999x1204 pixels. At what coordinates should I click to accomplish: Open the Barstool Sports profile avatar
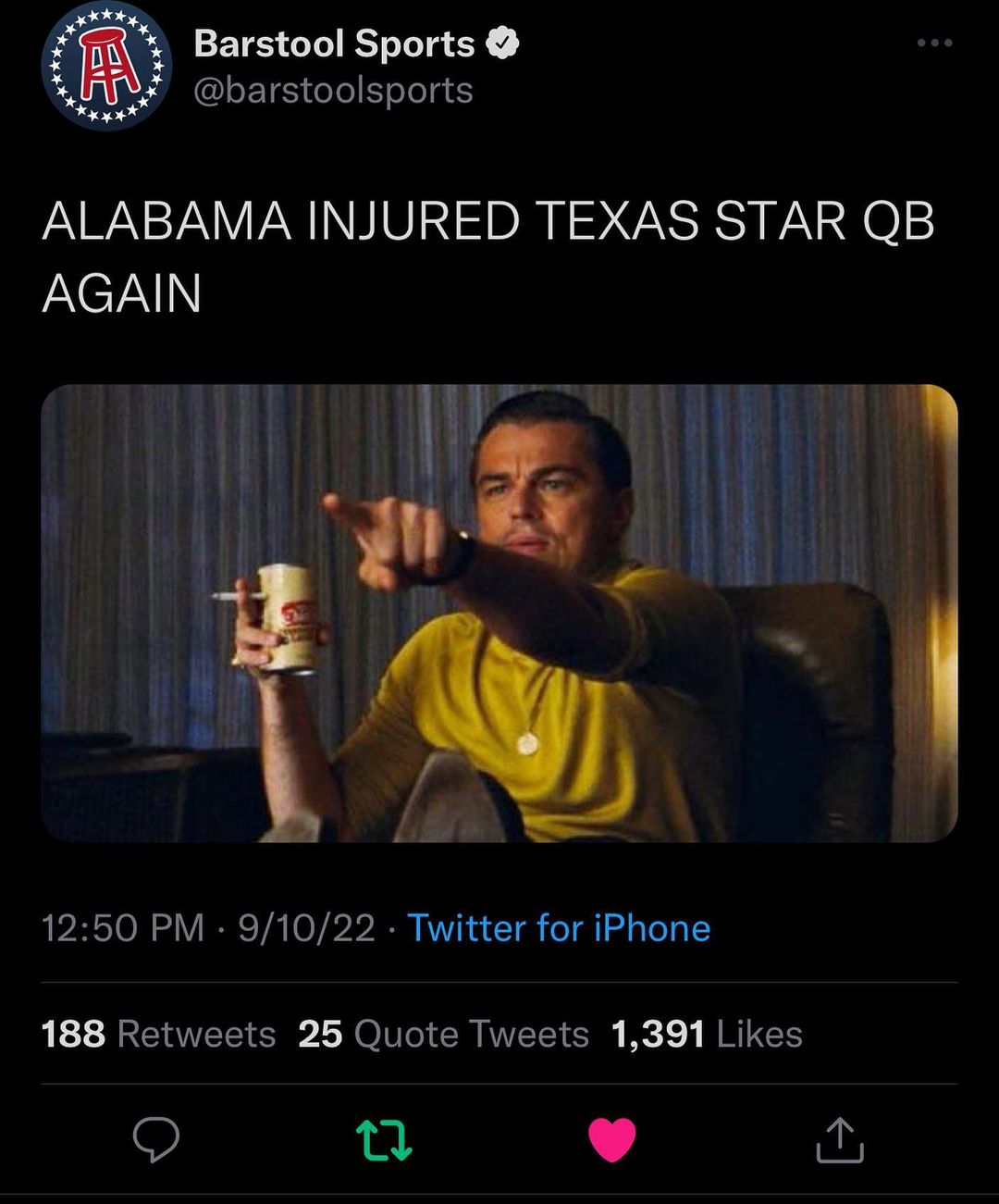[106, 66]
